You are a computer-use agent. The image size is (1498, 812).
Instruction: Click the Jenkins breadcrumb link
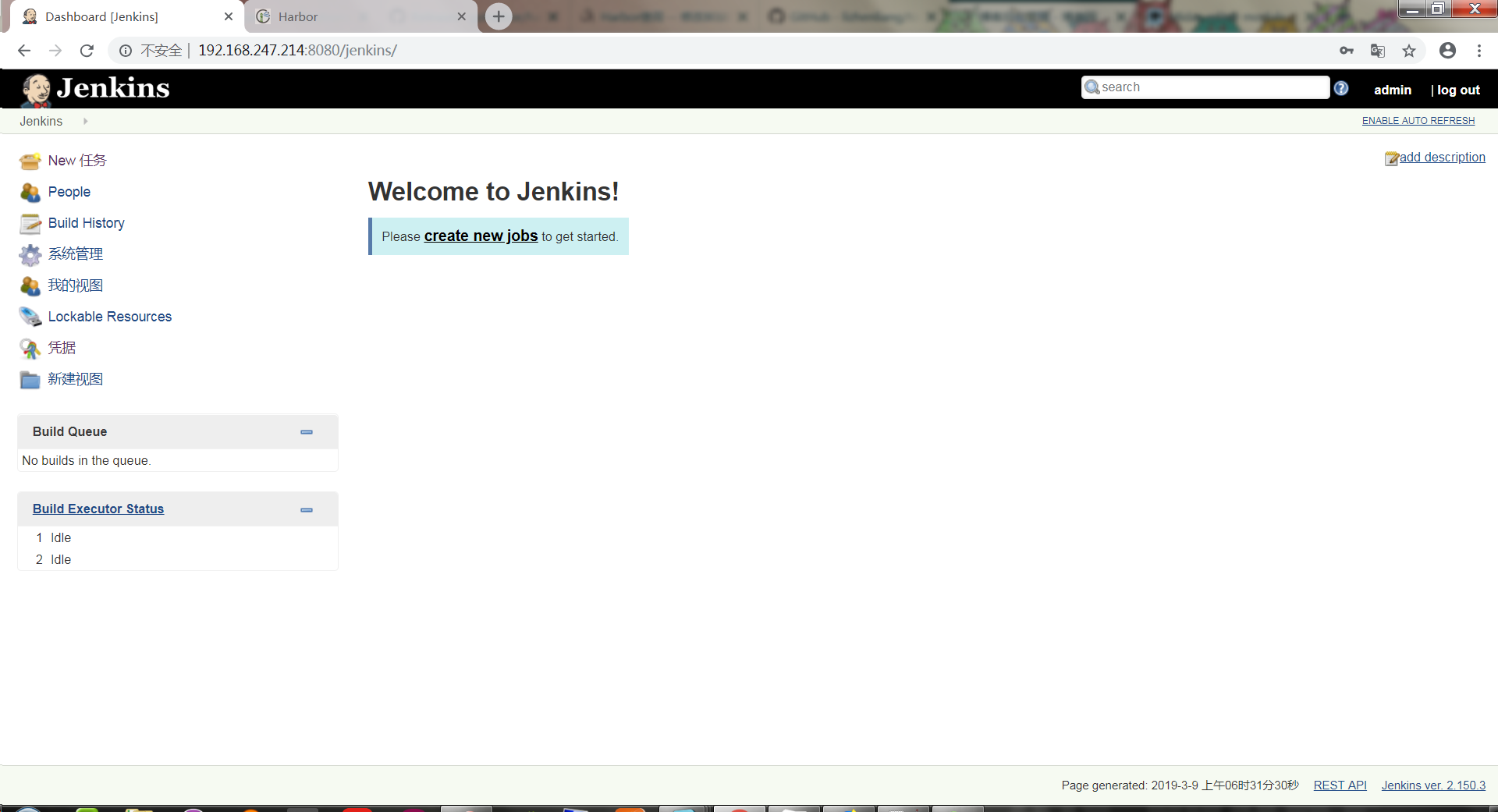[x=41, y=122]
